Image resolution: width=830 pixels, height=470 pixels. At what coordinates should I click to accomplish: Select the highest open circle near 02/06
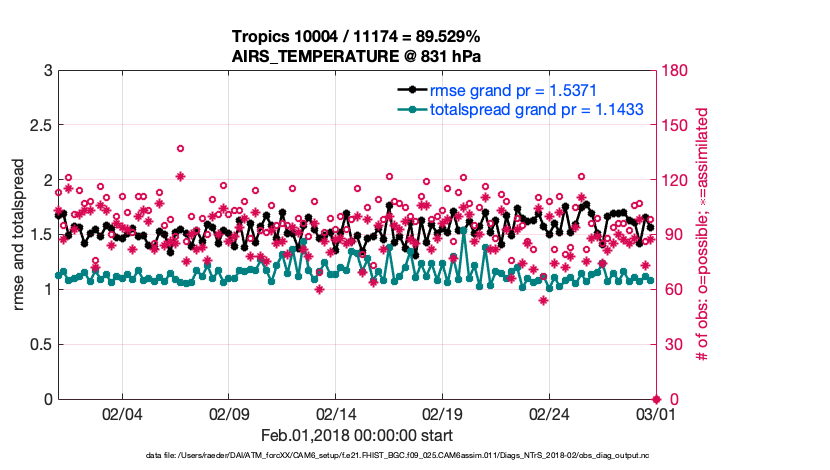[180, 149]
